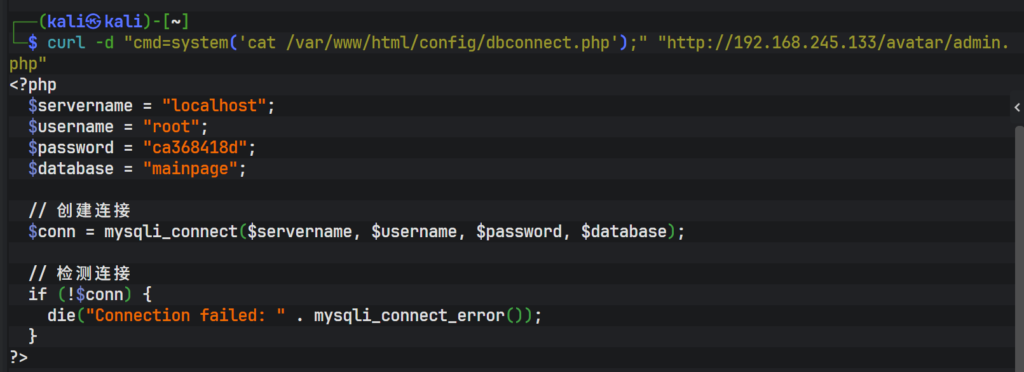Click the "<?php" opening tag
The height and width of the screenshot is (372, 1024).
[33, 85]
